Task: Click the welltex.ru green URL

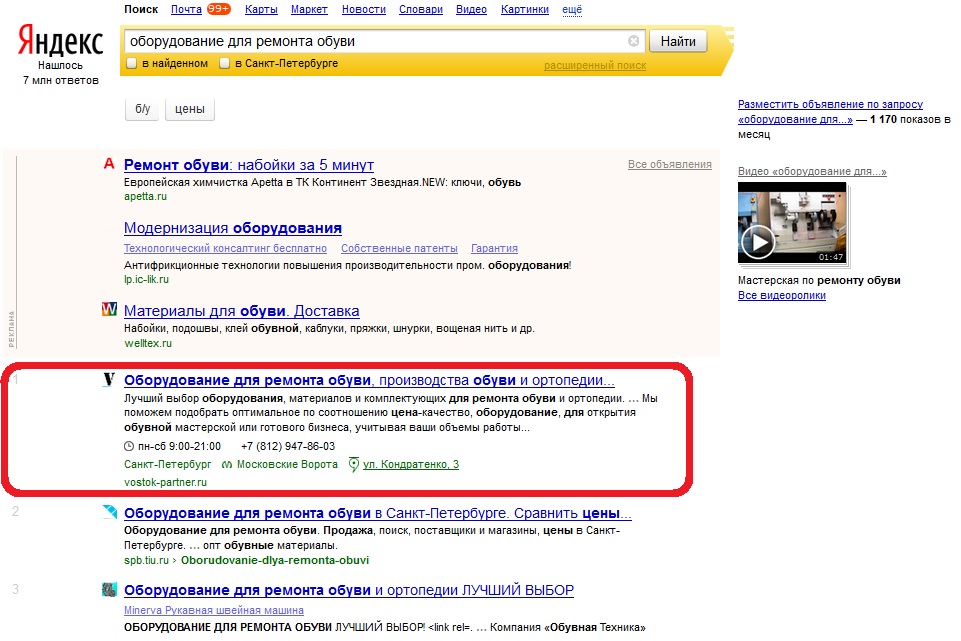Action: click(x=148, y=343)
